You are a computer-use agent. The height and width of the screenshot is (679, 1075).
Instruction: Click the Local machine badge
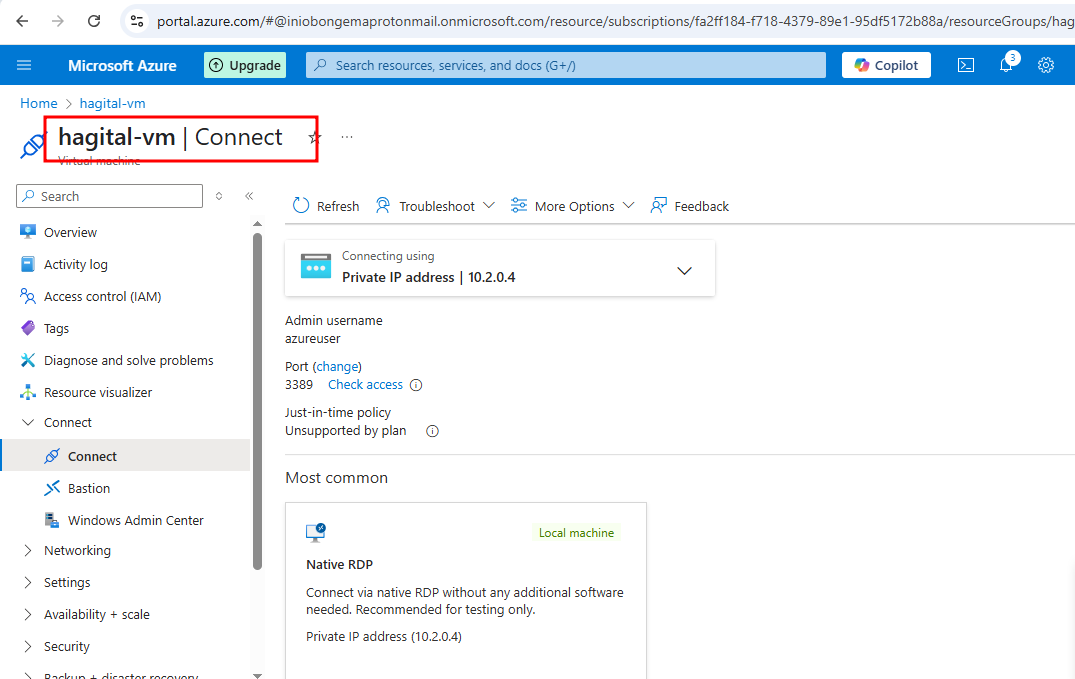pos(577,533)
